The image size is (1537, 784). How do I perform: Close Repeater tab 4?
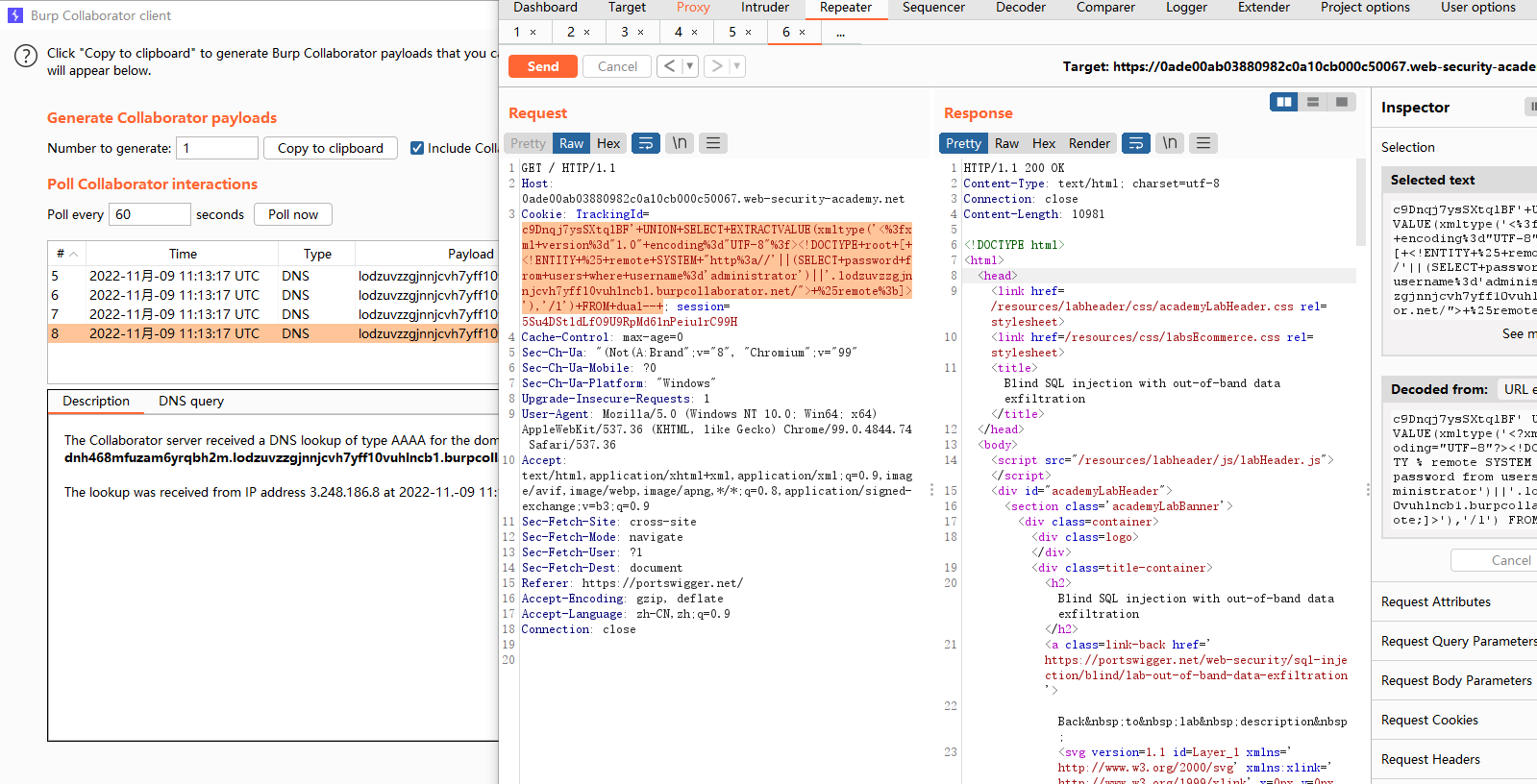click(695, 33)
